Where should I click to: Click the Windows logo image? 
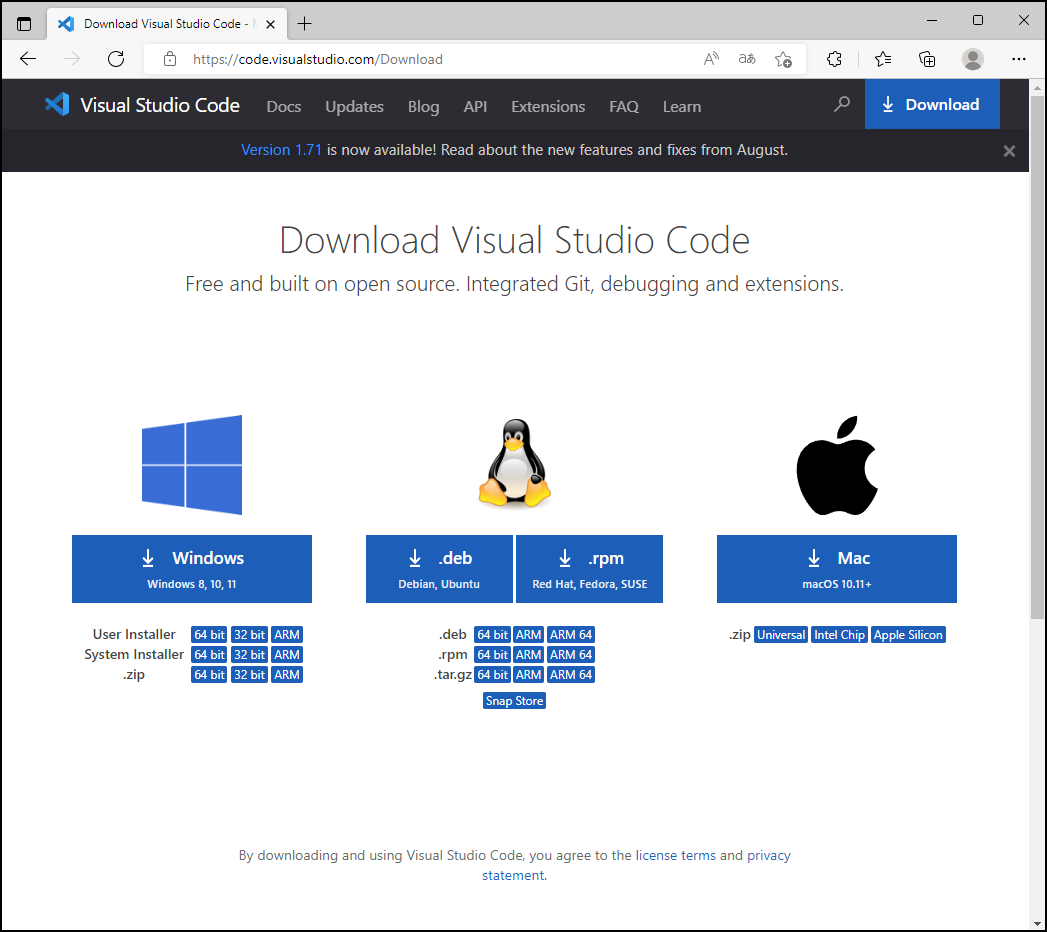tap(192, 465)
